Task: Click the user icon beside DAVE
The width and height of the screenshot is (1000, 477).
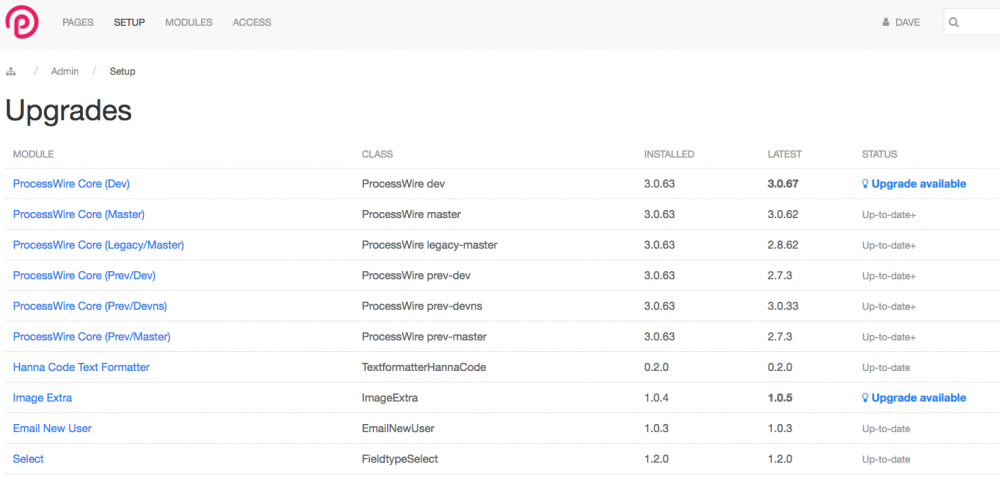Action: [885, 22]
